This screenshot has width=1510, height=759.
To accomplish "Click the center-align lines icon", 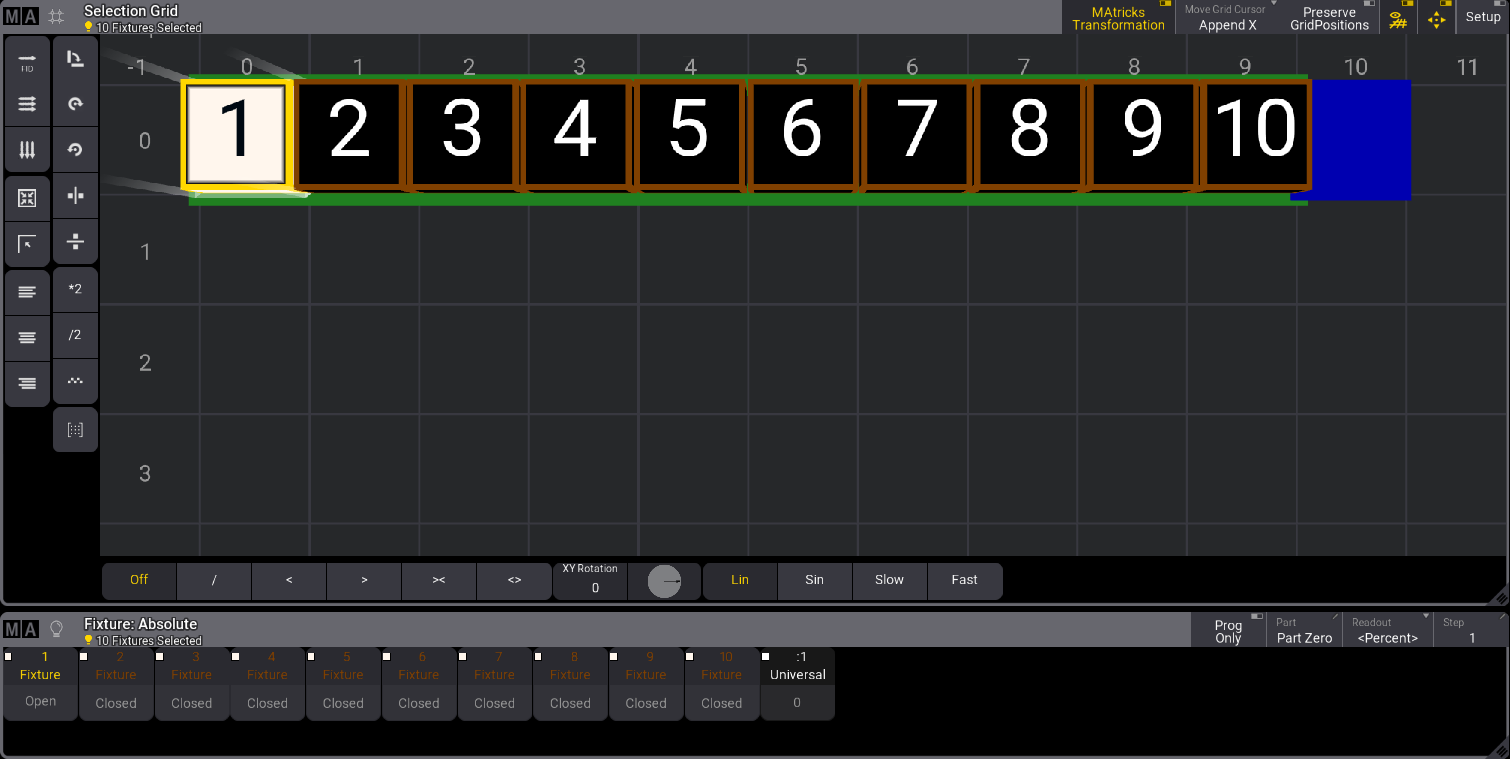I will (27, 338).
